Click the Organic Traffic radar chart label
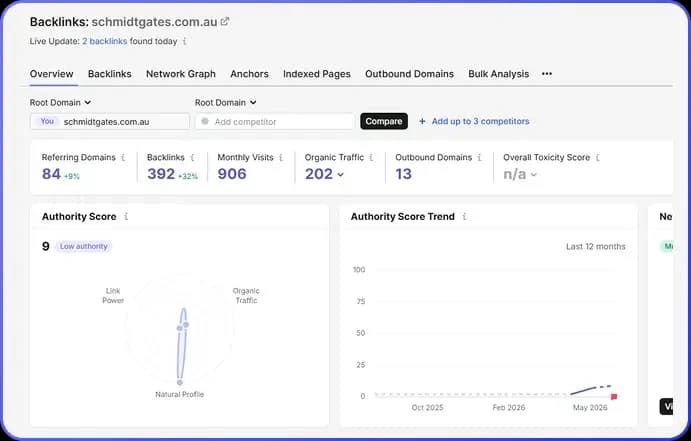The width and height of the screenshot is (691, 441). pyautogui.click(x=246, y=296)
